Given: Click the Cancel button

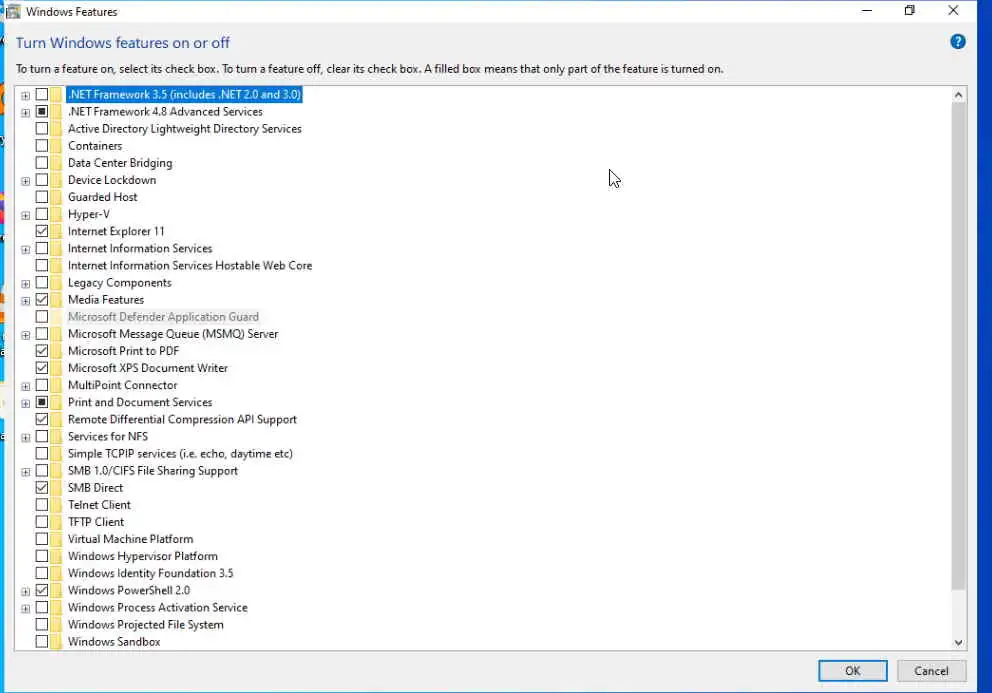Looking at the screenshot, I should [x=931, y=671].
